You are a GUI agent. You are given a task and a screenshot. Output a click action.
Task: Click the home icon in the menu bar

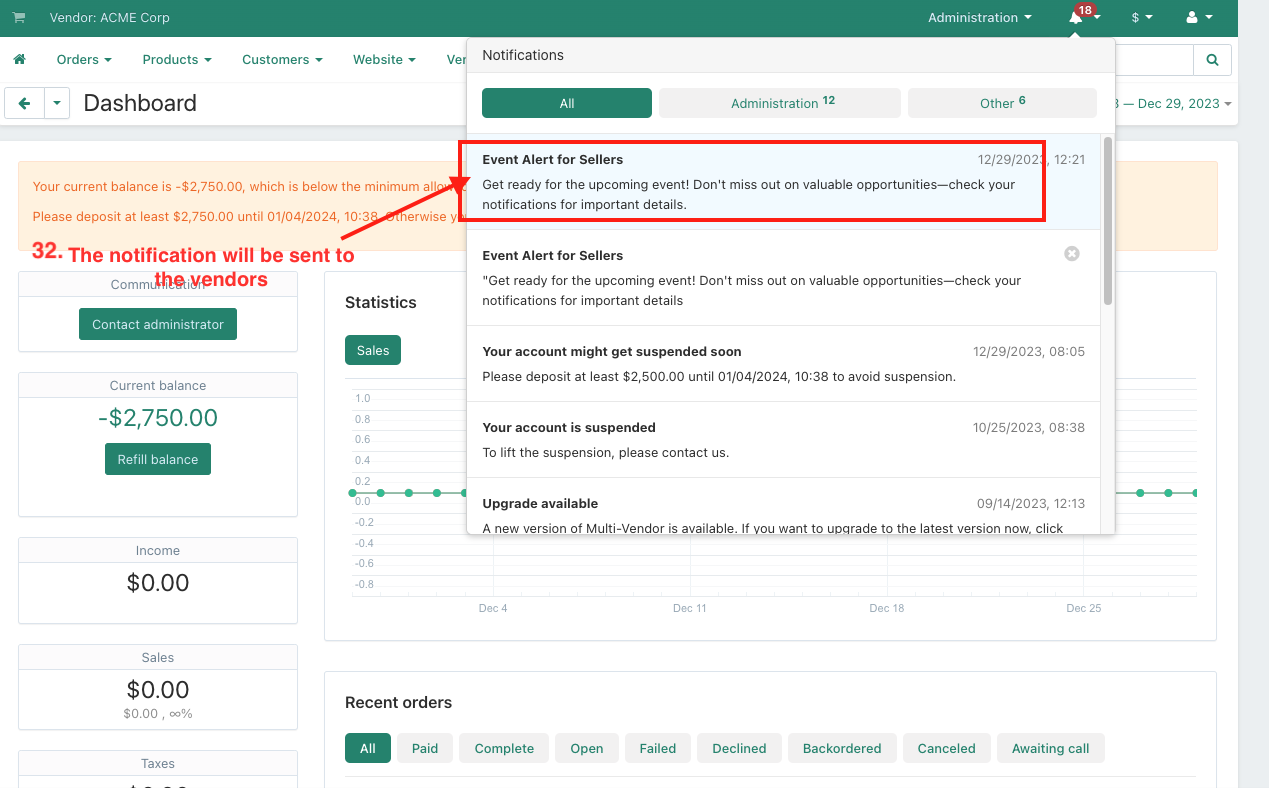[19, 60]
